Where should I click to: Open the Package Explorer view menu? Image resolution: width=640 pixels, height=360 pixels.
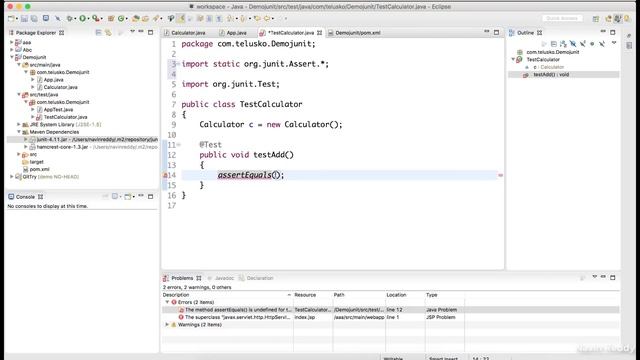pos(132,32)
